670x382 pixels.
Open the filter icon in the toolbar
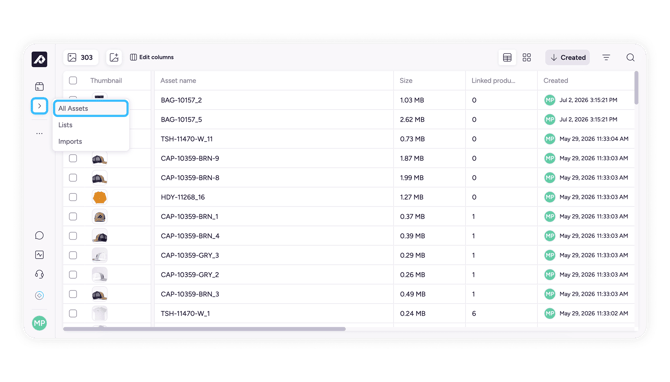(x=606, y=57)
